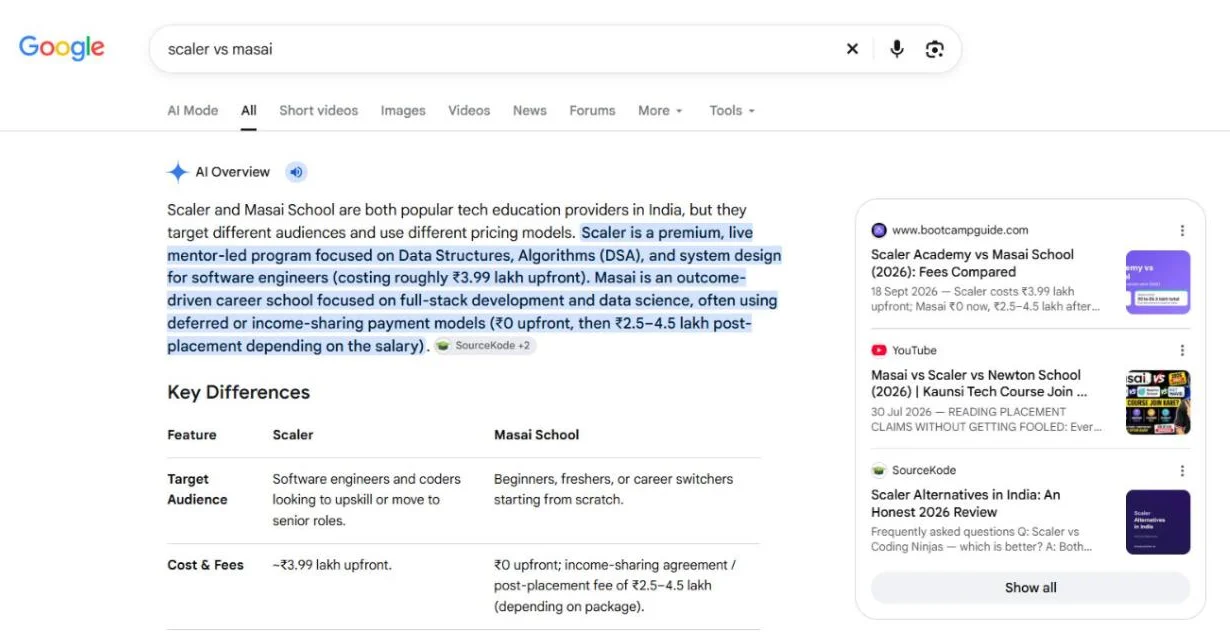Click the AI Overview sparkle icon
Viewport: 1230px width, 640px height.
[x=178, y=172]
